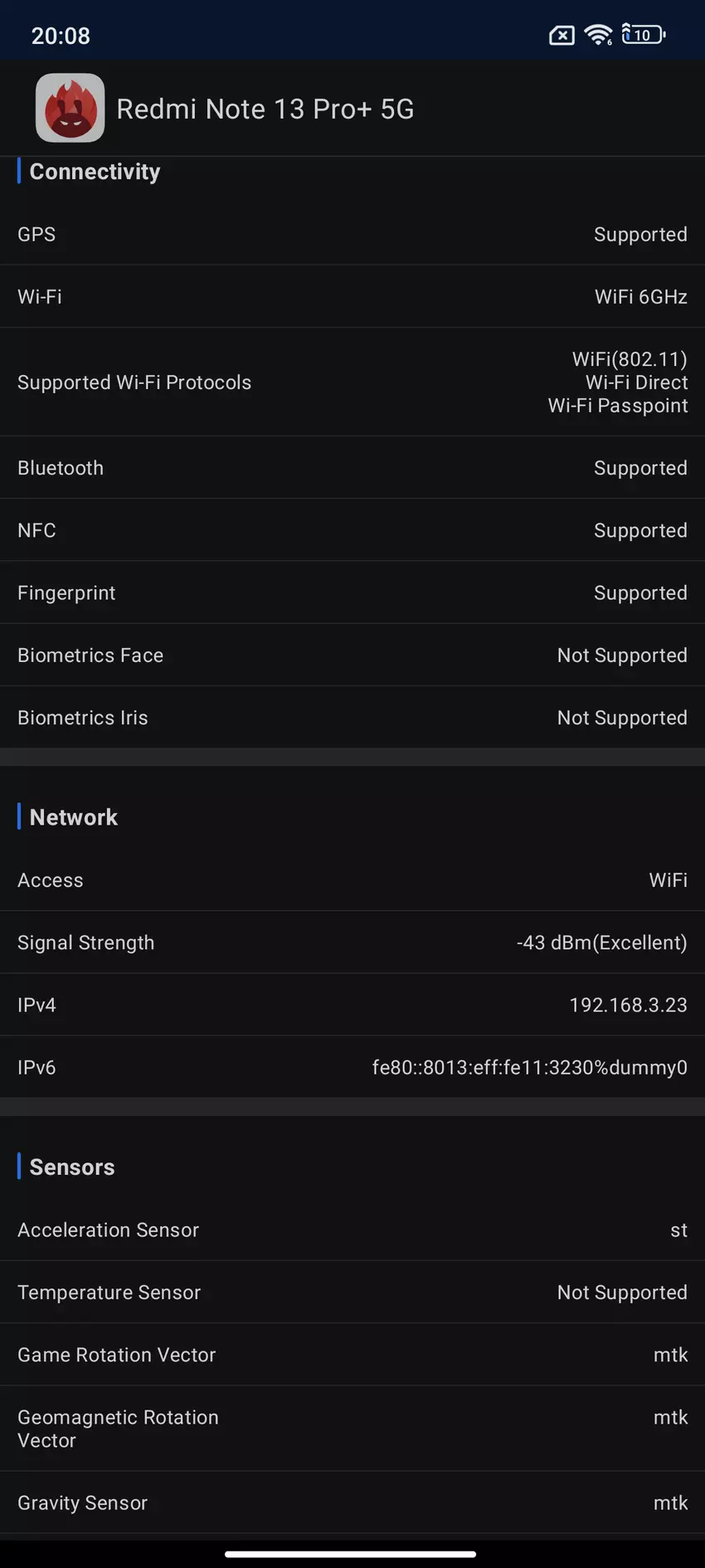This screenshot has width=705, height=1568.
Task: Tap the IPv4 address 192.168.3.23
Action: pos(628,1005)
